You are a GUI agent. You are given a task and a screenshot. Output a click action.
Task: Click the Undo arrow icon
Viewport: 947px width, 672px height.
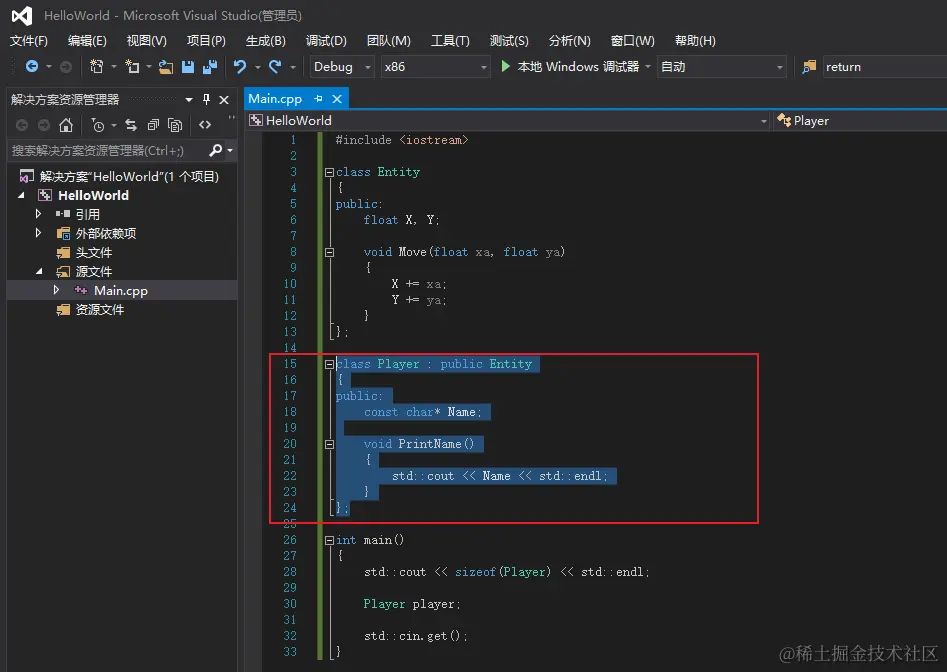click(x=240, y=66)
